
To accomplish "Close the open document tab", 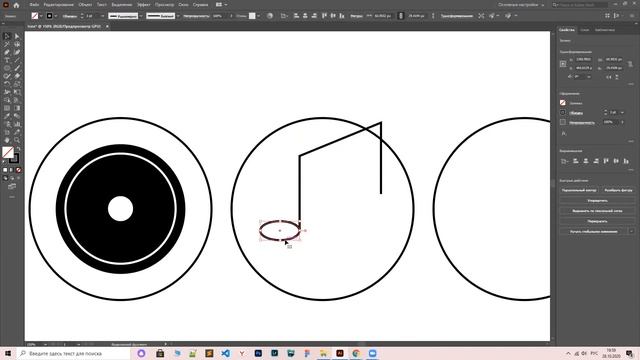I will [107, 26].
